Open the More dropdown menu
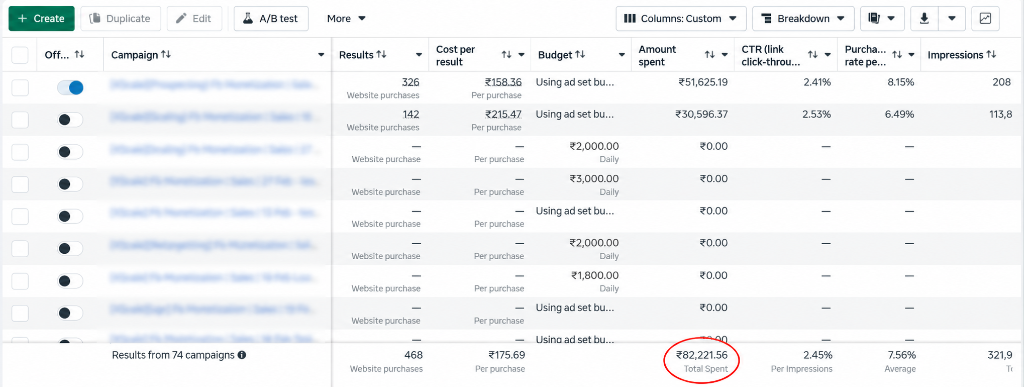 (x=346, y=18)
